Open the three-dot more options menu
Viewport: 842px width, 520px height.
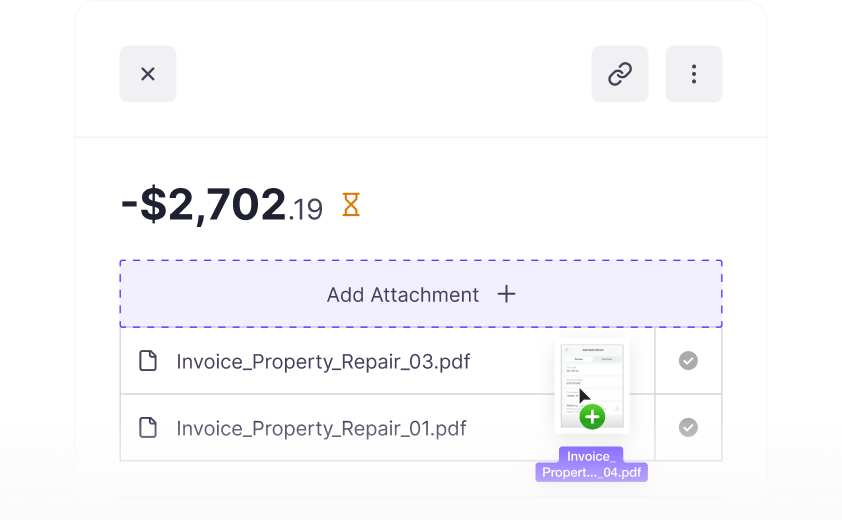tap(694, 74)
